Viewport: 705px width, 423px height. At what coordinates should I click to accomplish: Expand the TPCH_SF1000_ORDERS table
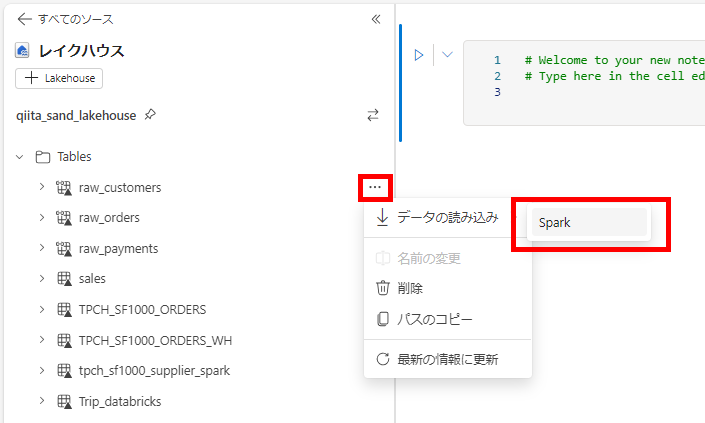pyautogui.click(x=41, y=309)
